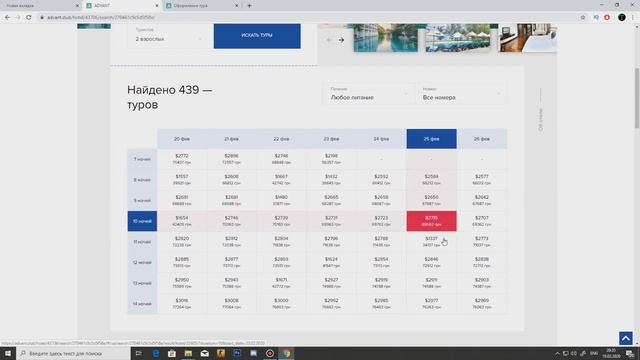Screen dimensions: 640x360
Task: Select the 21 фев date column header
Action: 232,139
